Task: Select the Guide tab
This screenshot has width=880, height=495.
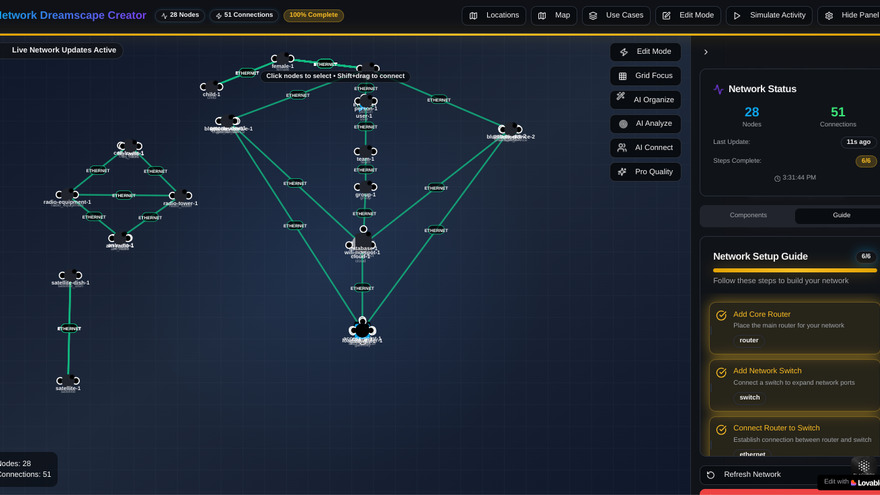Action: 841,215
